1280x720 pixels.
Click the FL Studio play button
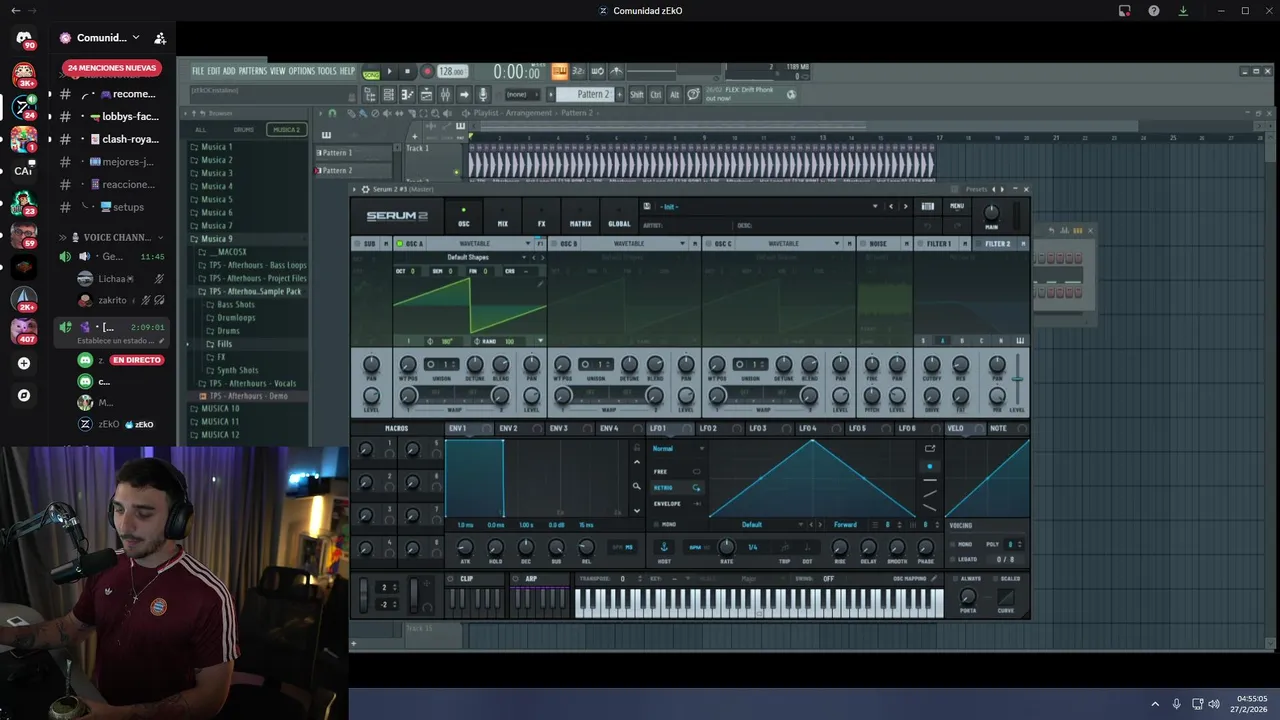click(389, 72)
